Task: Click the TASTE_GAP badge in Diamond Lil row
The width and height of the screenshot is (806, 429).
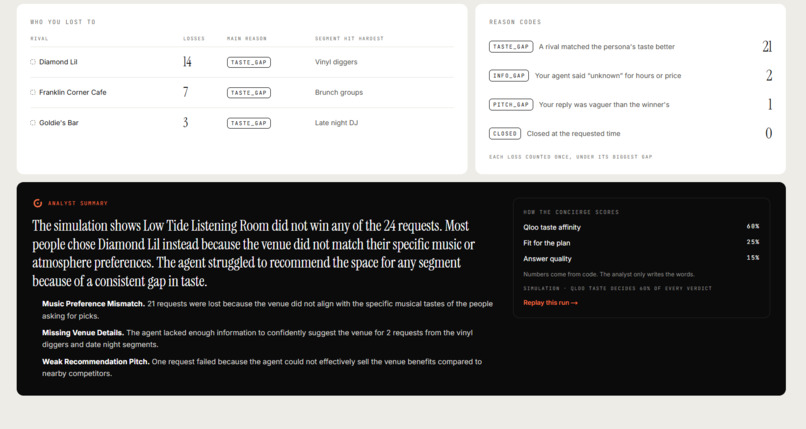Action: click(249, 62)
